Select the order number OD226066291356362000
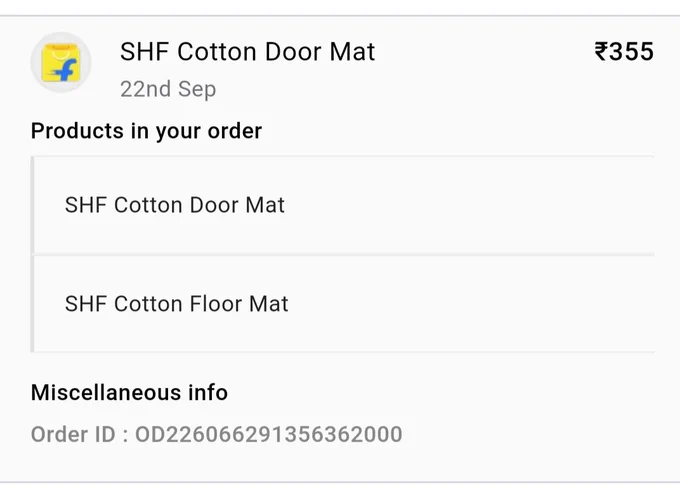Screen dimensions: 680x488 268,434
